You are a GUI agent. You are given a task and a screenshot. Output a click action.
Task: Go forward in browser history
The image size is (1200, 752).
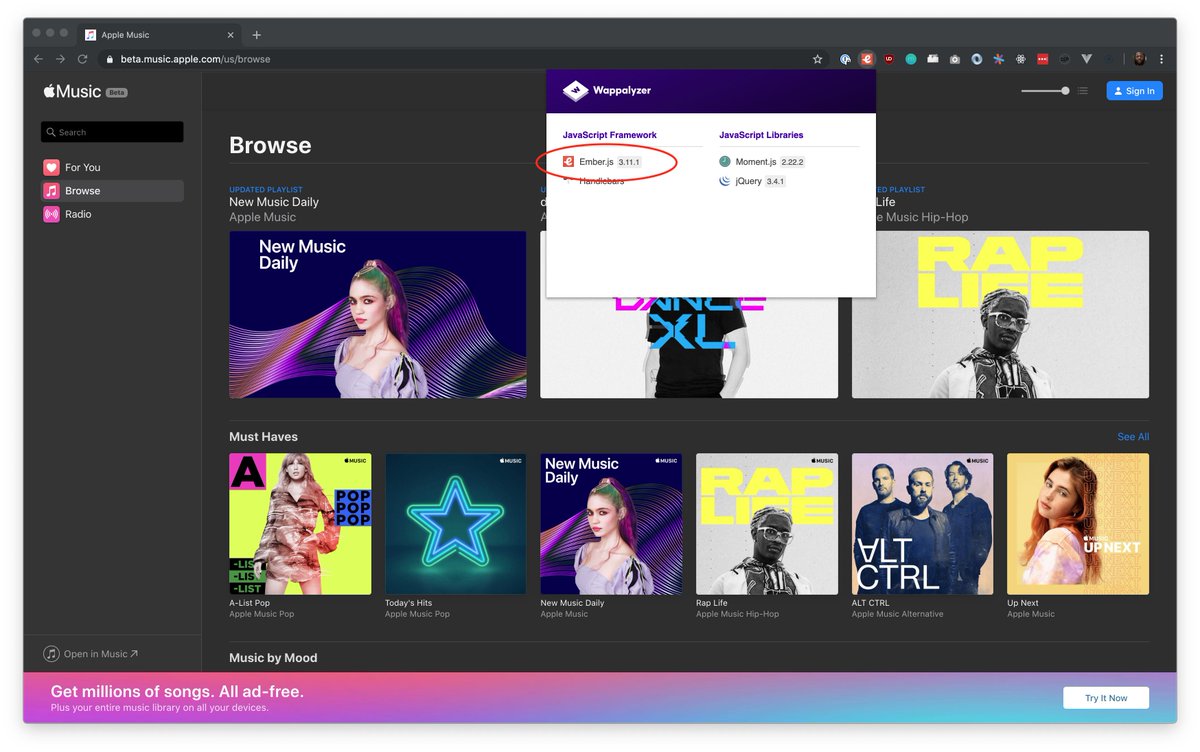point(60,59)
